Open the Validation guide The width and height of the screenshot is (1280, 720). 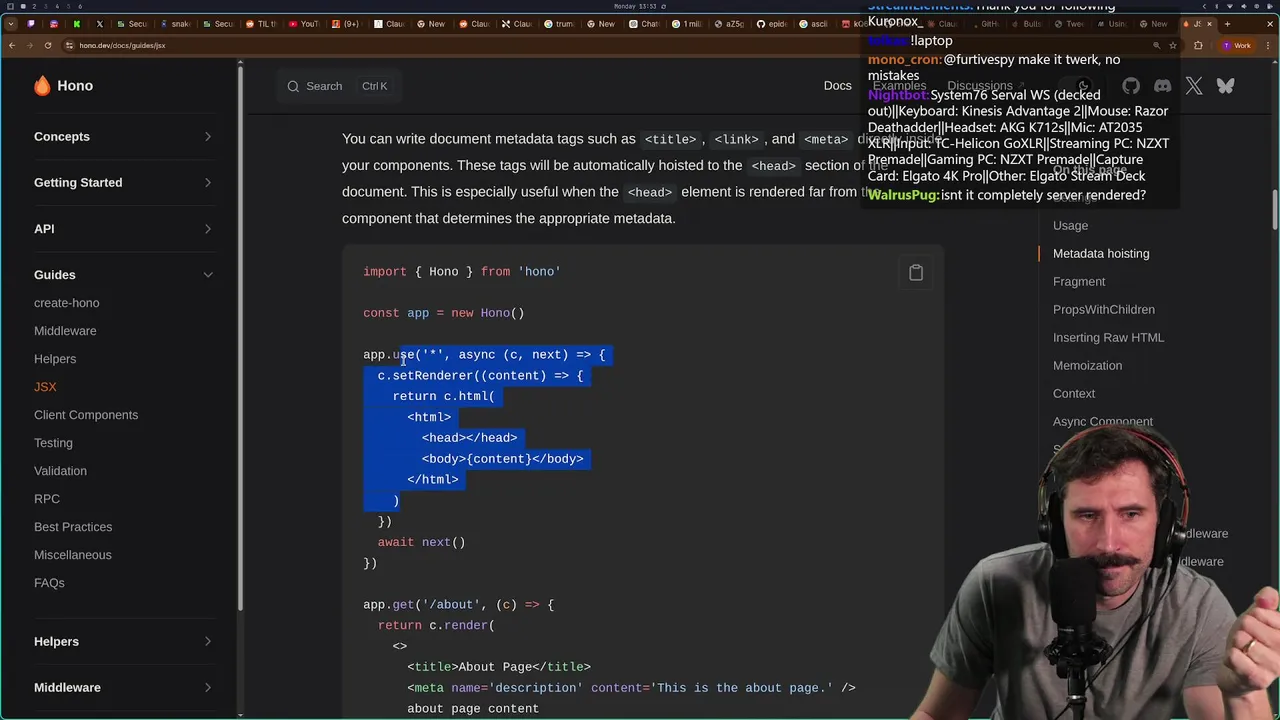[60, 471]
